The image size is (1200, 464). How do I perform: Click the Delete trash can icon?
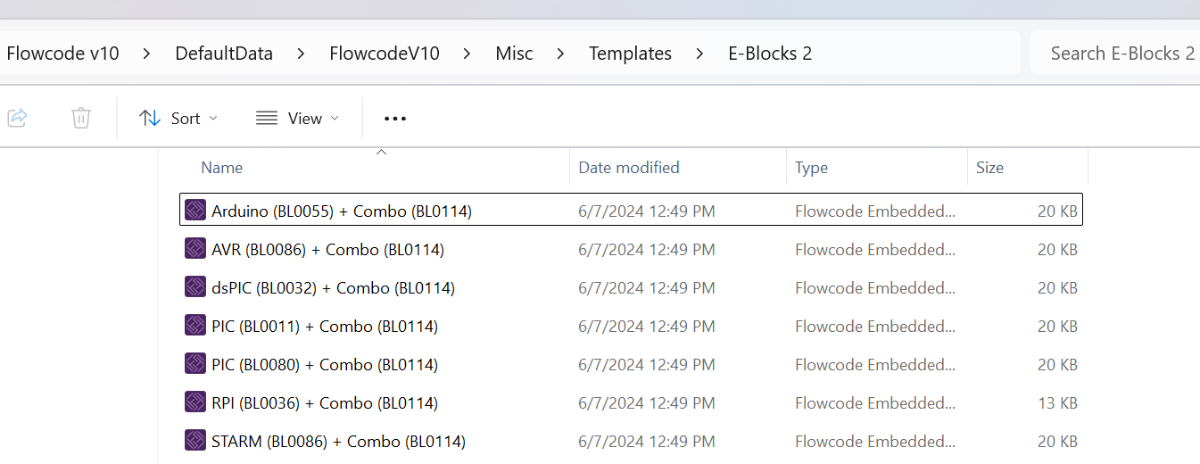pos(81,118)
